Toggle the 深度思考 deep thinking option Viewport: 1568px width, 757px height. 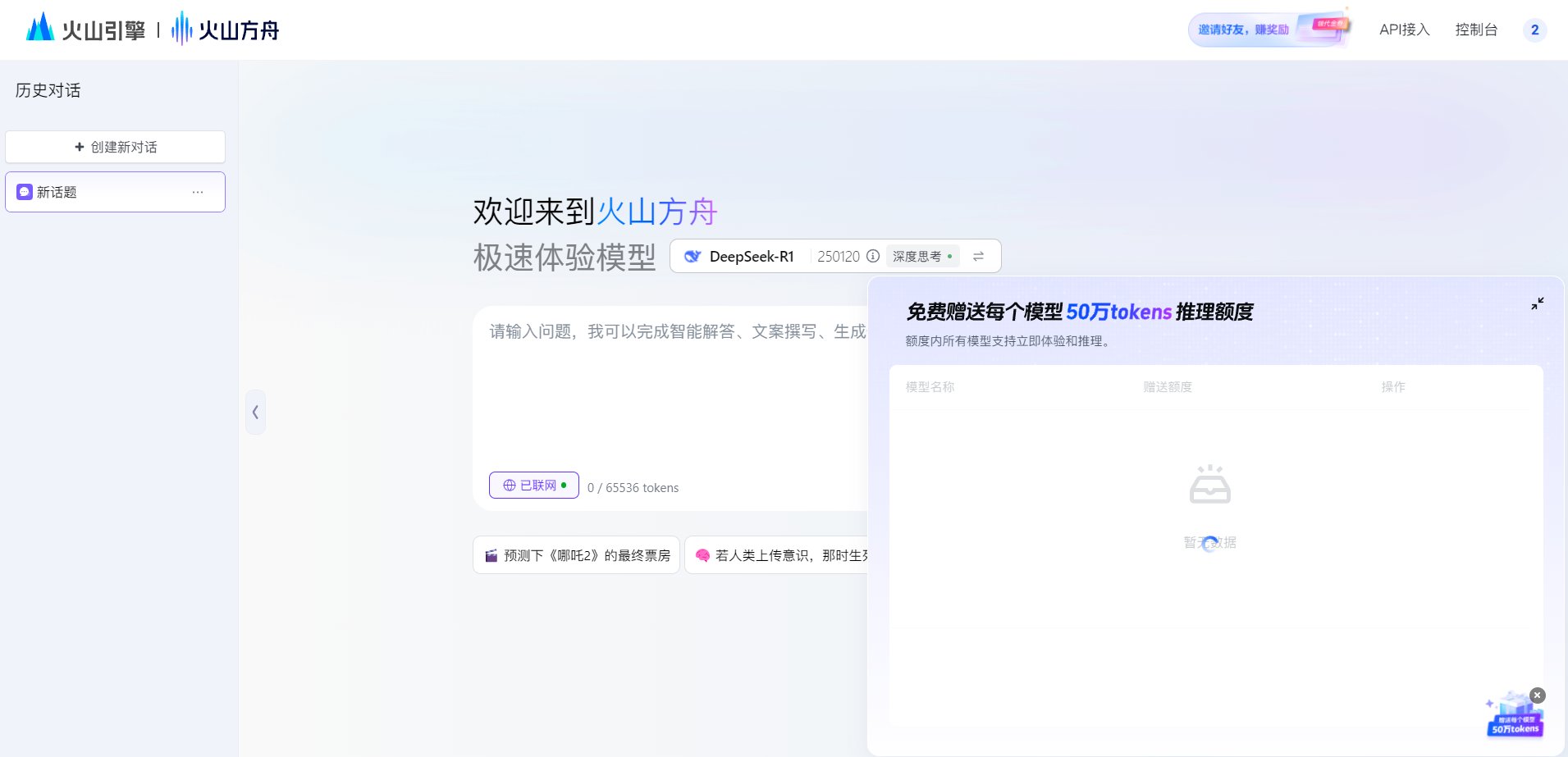(x=922, y=256)
